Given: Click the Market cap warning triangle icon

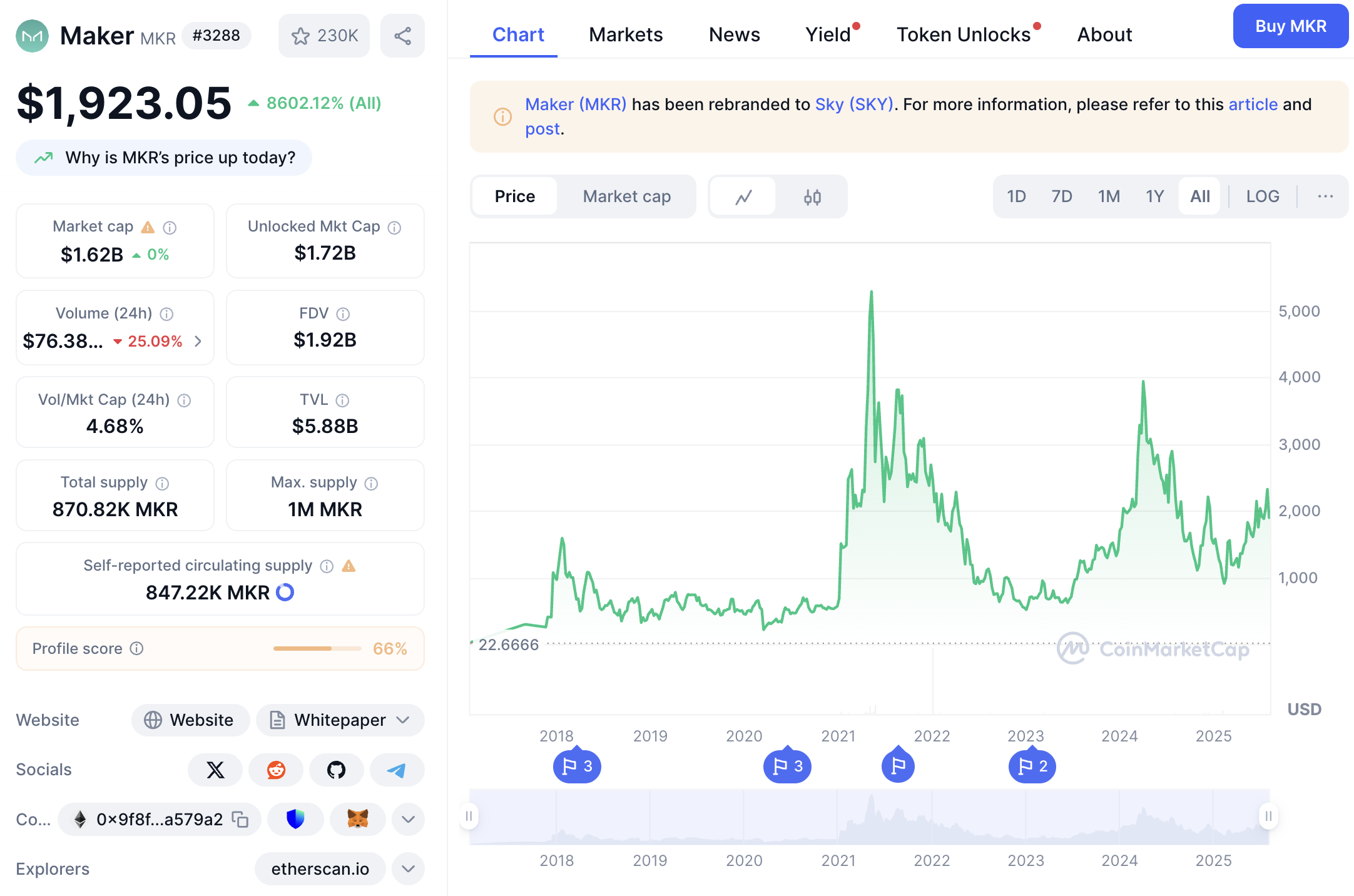Looking at the screenshot, I should pos(148,227).
